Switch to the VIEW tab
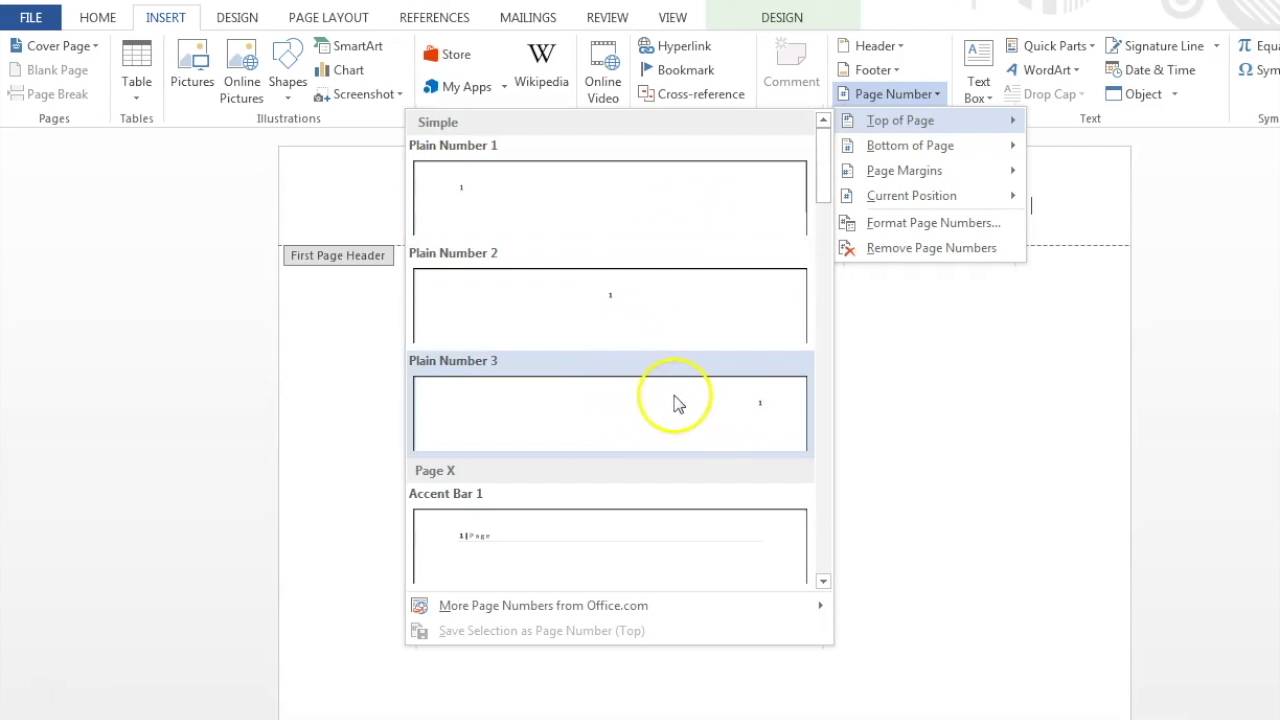The image size is (1280, 720). tap(672, 17)
